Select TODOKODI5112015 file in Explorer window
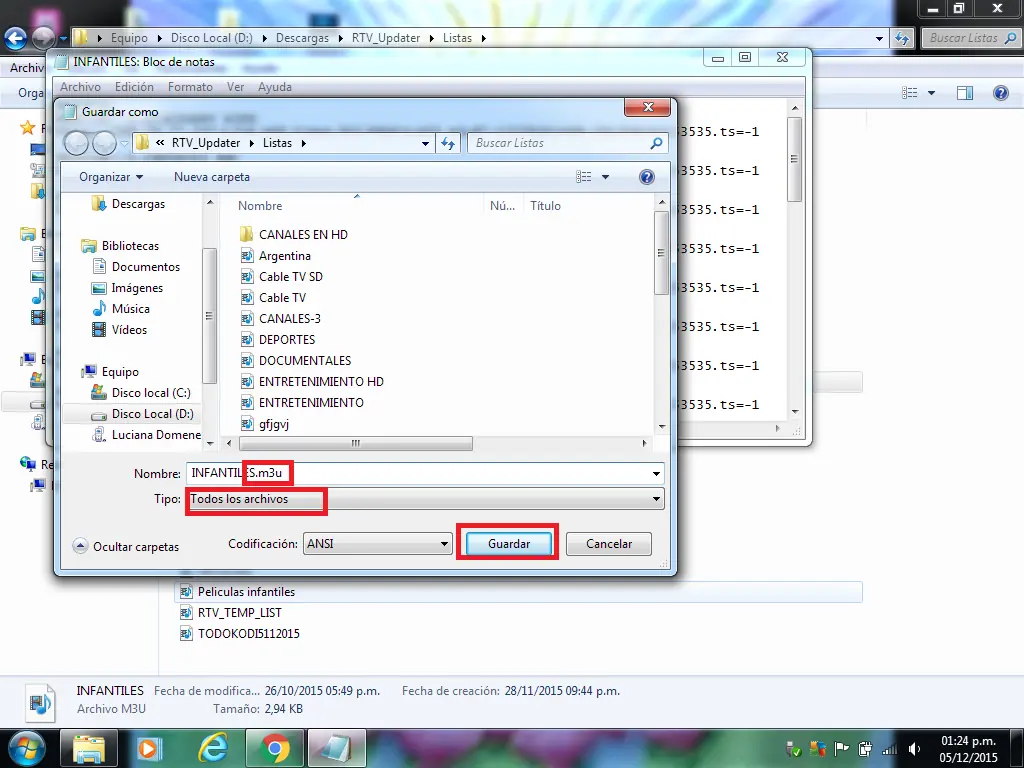The height and width of the screenshot is (768, 1024). 249,633
